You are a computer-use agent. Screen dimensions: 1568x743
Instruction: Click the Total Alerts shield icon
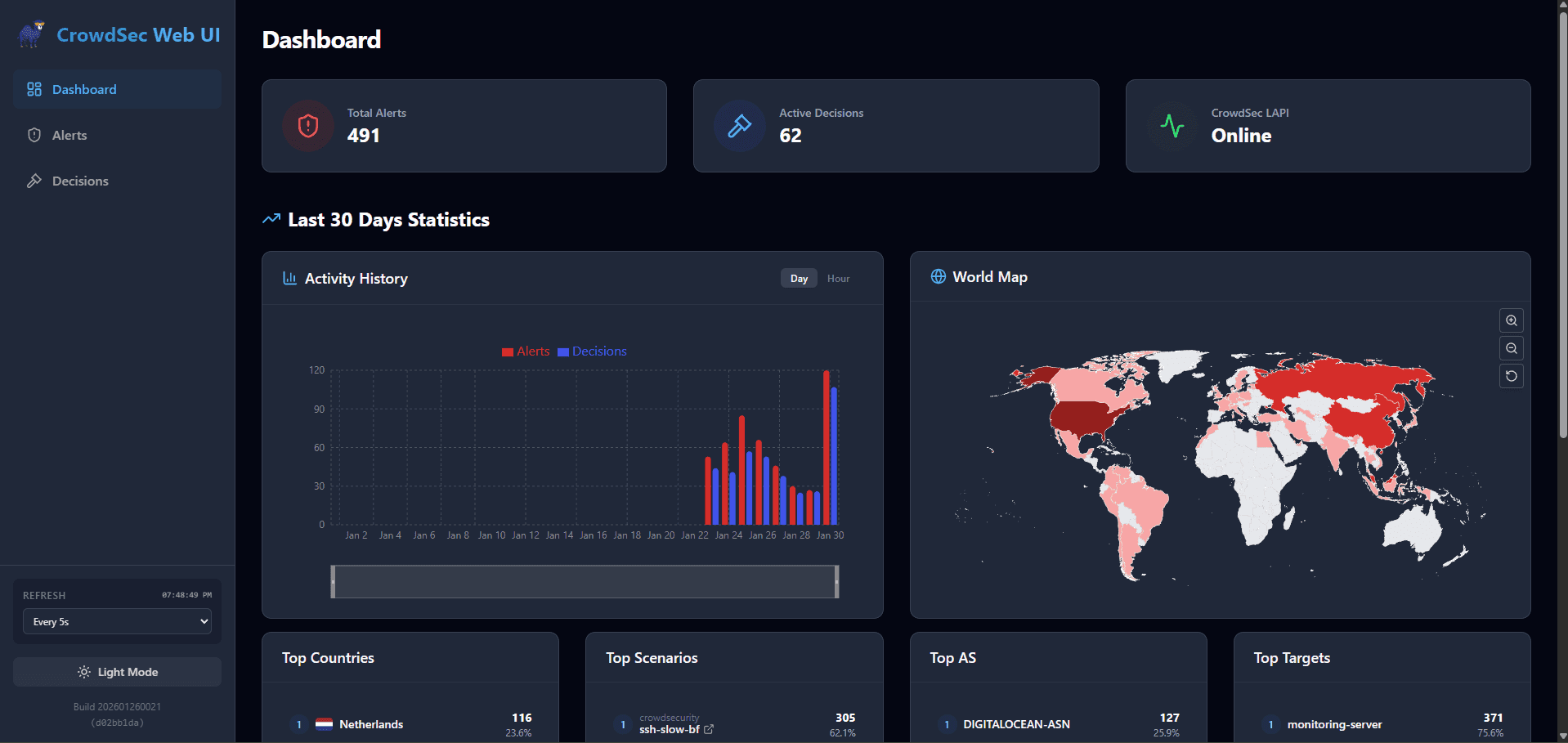[x=308, y=126]
